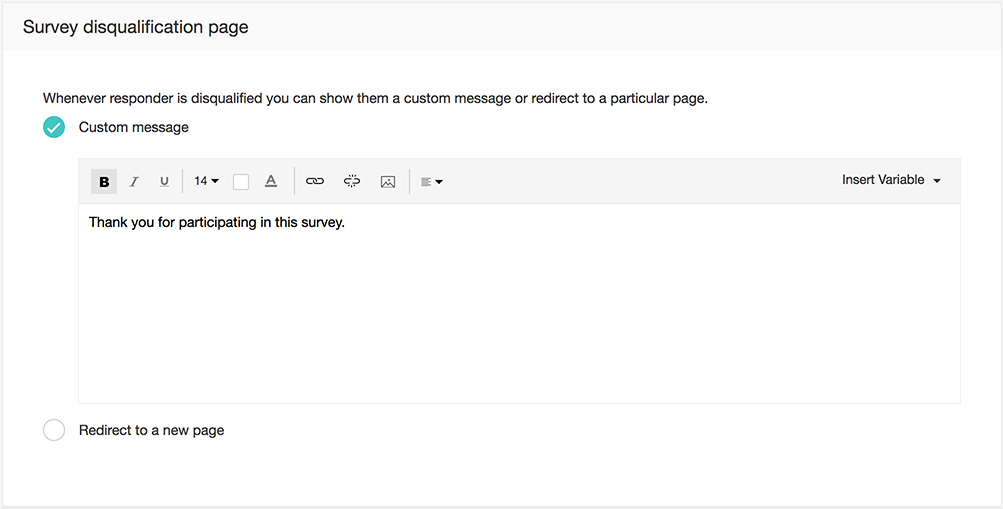This screenshot has height=509, width=1003.
Task: Apply underline formatting
Action: coord(164,182)
